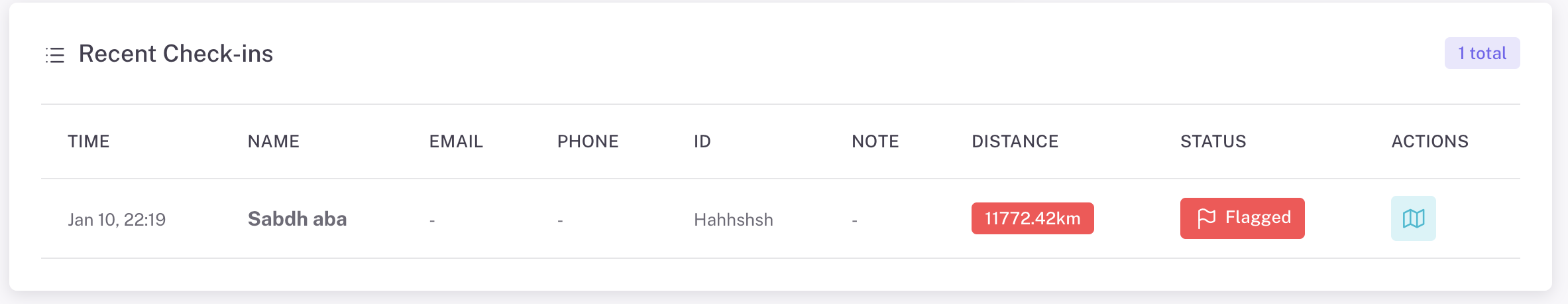Sort by the DISTANCE column header
The width and height of the screenshot is (1568, 304).
pyautogui.click(x=1015, y=141)
